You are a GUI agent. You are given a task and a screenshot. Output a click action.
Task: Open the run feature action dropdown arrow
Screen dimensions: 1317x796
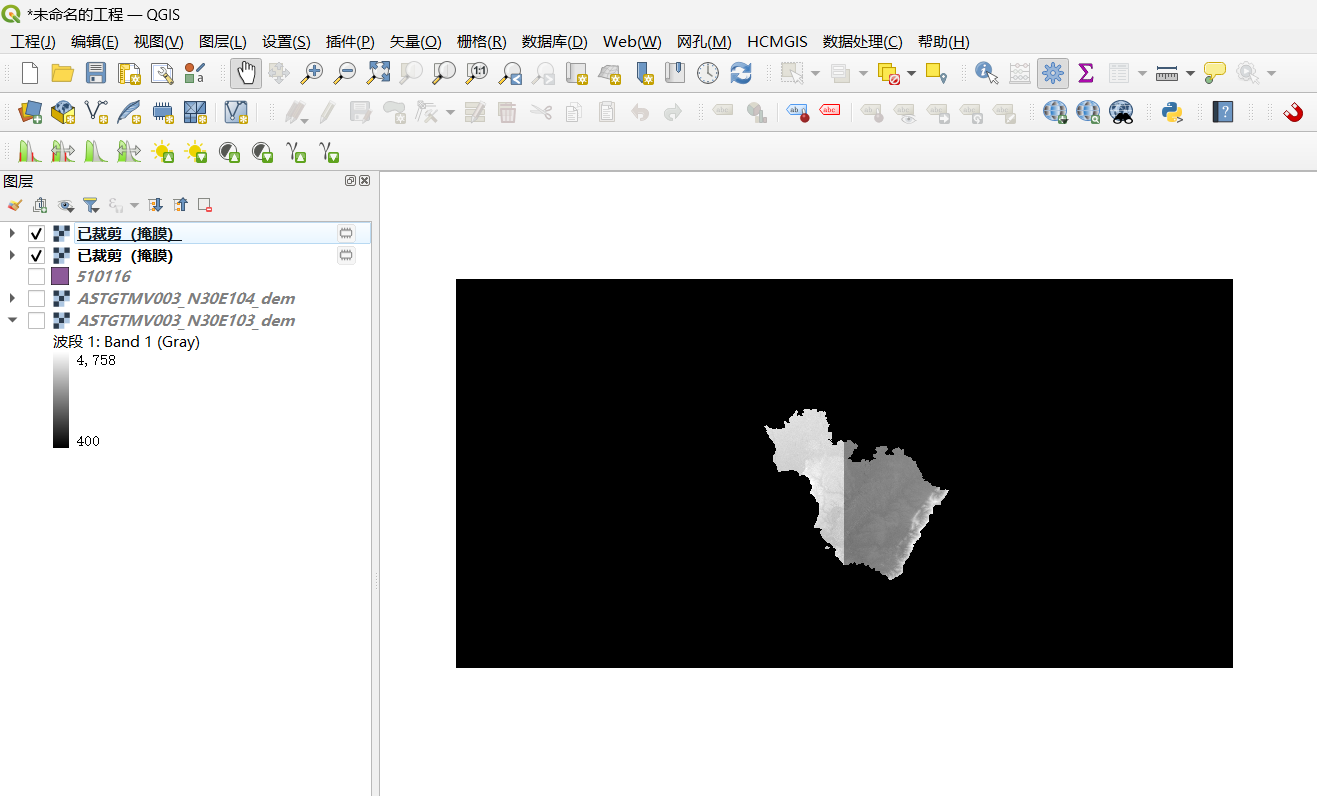[1272, 73]
